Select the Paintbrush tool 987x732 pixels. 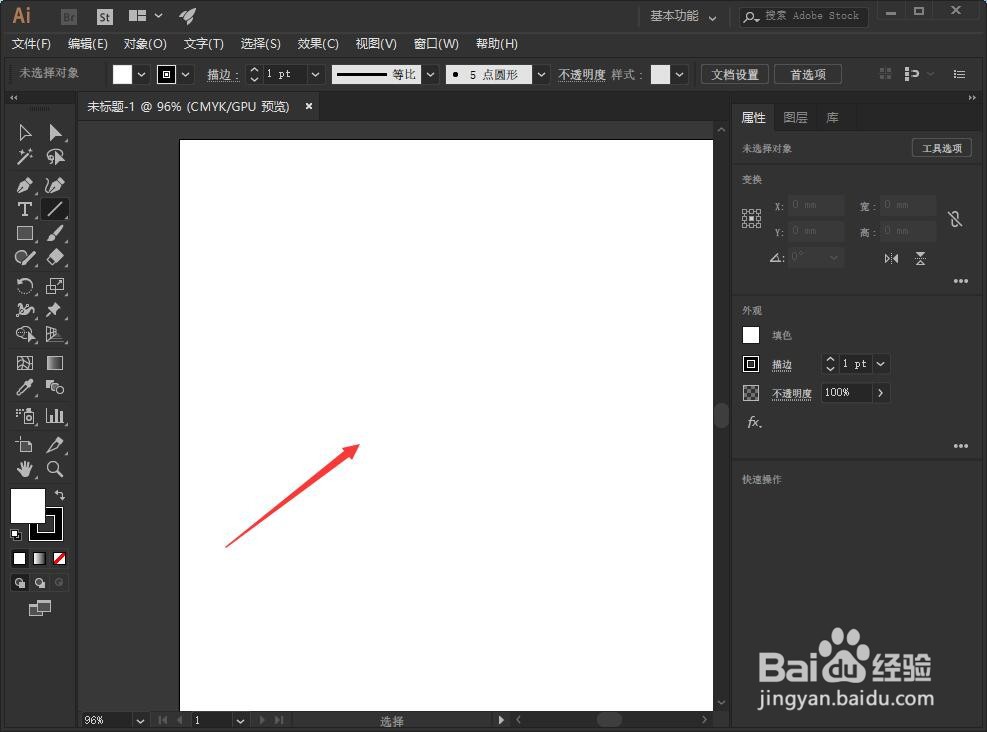click(x=55, y=233)
